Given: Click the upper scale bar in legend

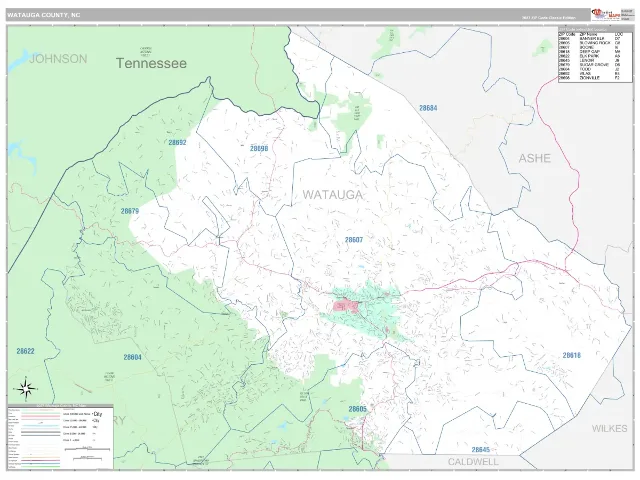Looking at the screenshot, I should click(x=87, y=449).
